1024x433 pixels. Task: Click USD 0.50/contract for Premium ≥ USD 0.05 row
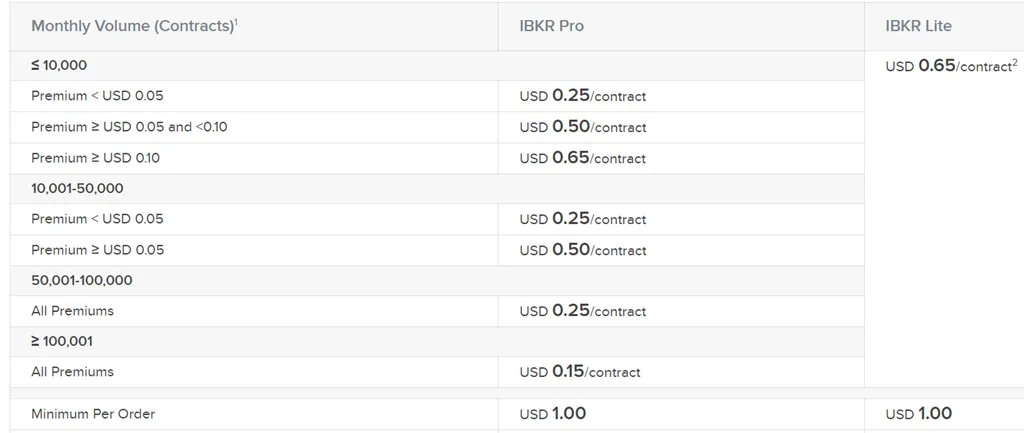coord(583,250)
